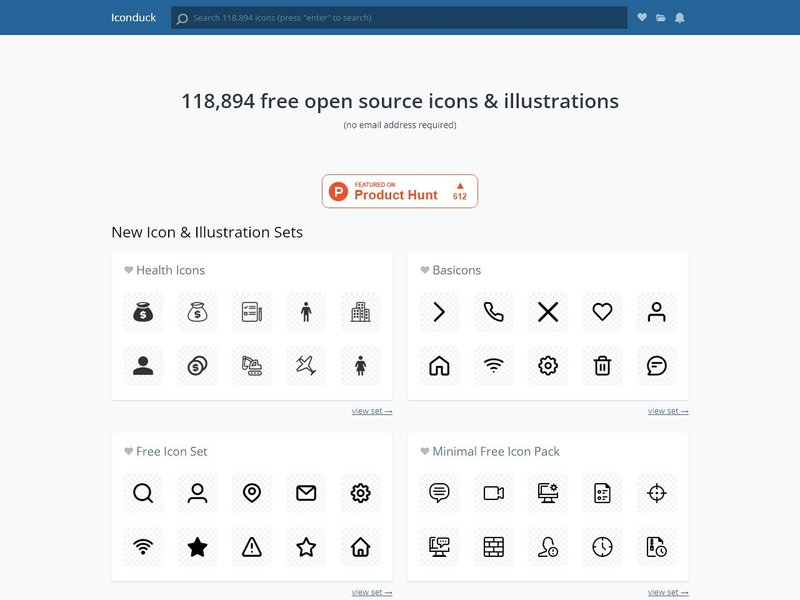800x600 pixels.
Task: Select the outlined star icon
Action: [306, 547]
